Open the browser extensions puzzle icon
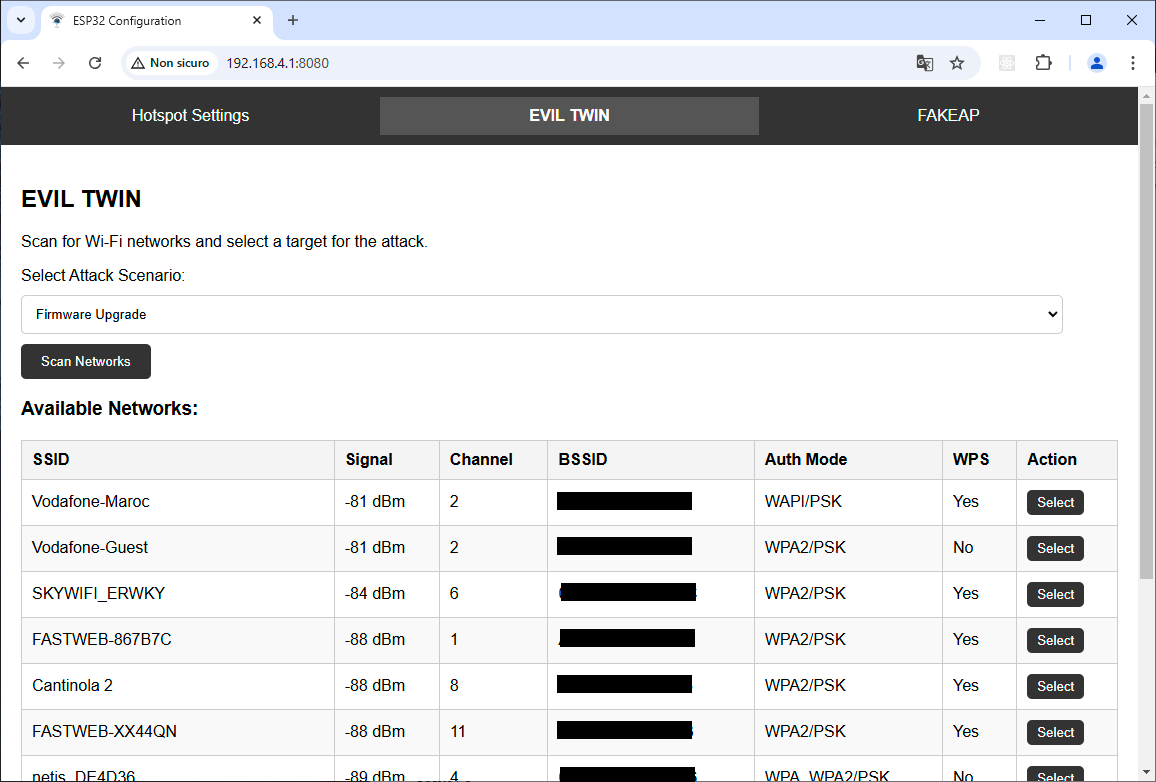 [1043, 63]
